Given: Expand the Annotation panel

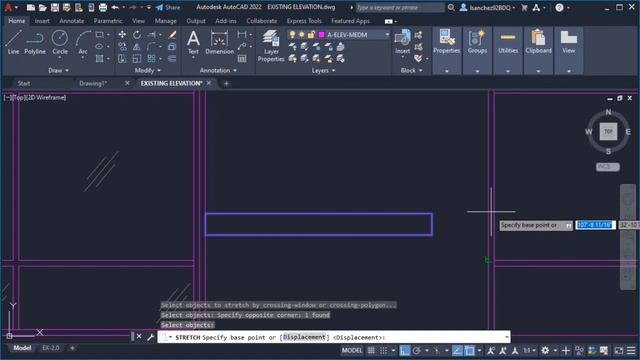Looking at the screenshot, I should (x=218, y=70).
